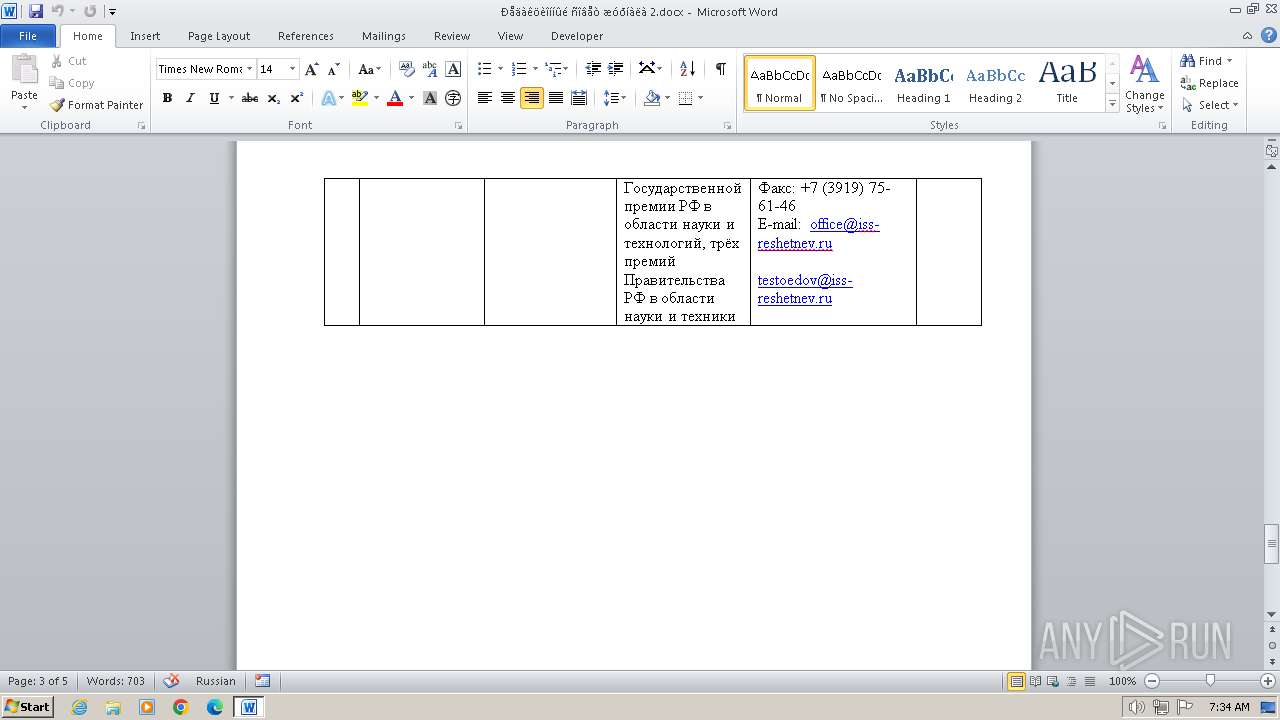The height and width of the screenshot is (720, 1280).
Task: Click the Cut button
Action: coord(69,61)
